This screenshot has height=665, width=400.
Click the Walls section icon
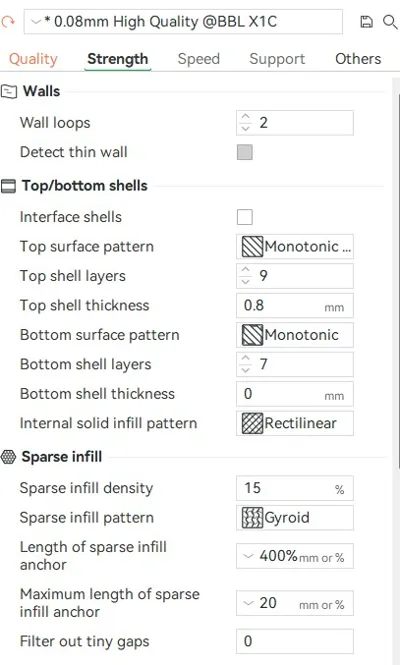pyautogui.click(x=9, y=91)
